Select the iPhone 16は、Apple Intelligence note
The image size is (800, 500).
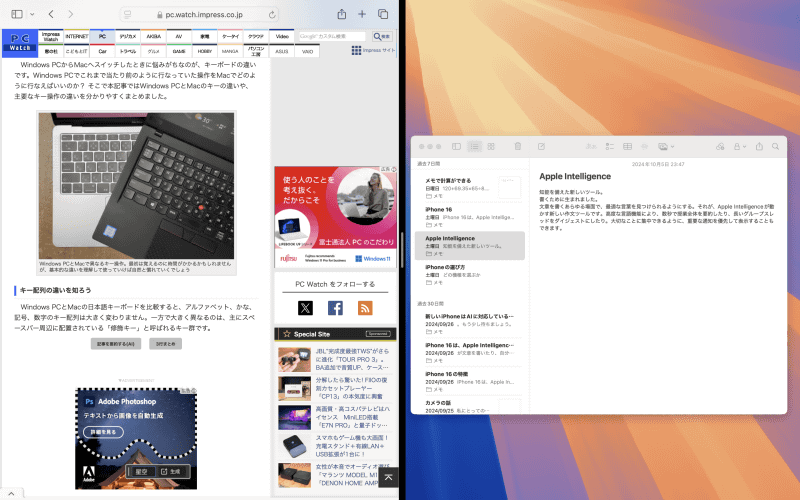(x=469, y=353)
